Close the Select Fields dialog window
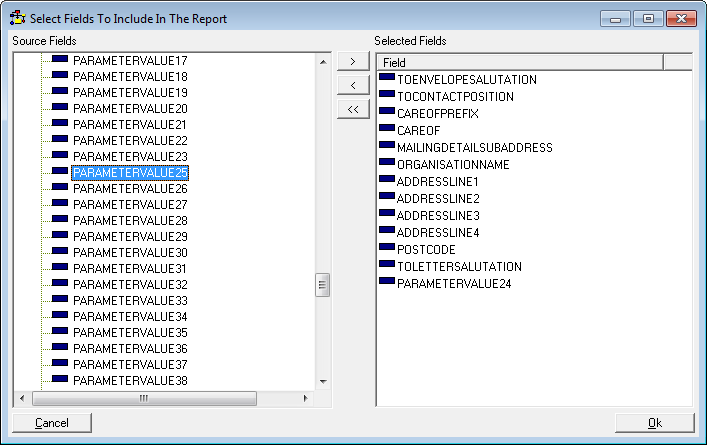 (x=681, y=19)
